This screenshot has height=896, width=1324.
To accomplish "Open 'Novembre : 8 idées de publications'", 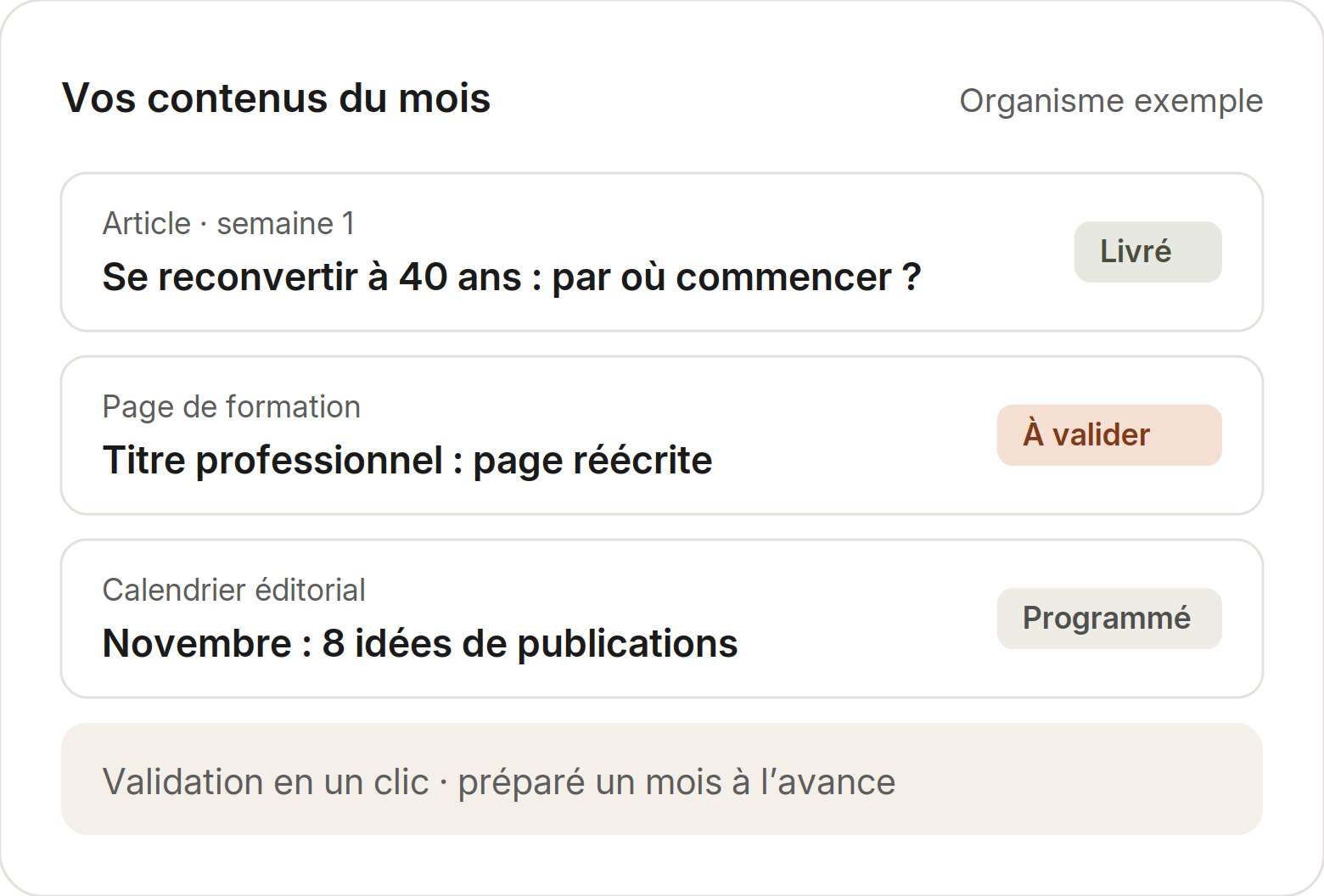I will 662,619.
